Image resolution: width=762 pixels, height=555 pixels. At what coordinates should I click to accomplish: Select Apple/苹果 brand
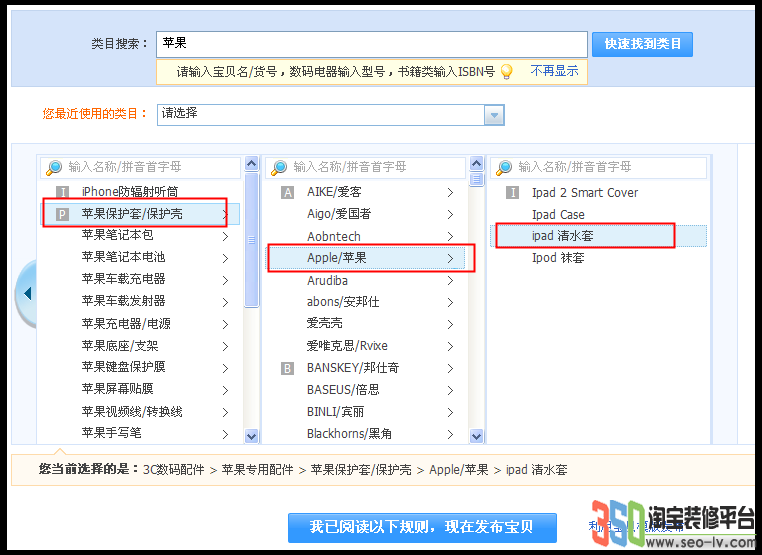pyautogui.click(x=365, y=258)
